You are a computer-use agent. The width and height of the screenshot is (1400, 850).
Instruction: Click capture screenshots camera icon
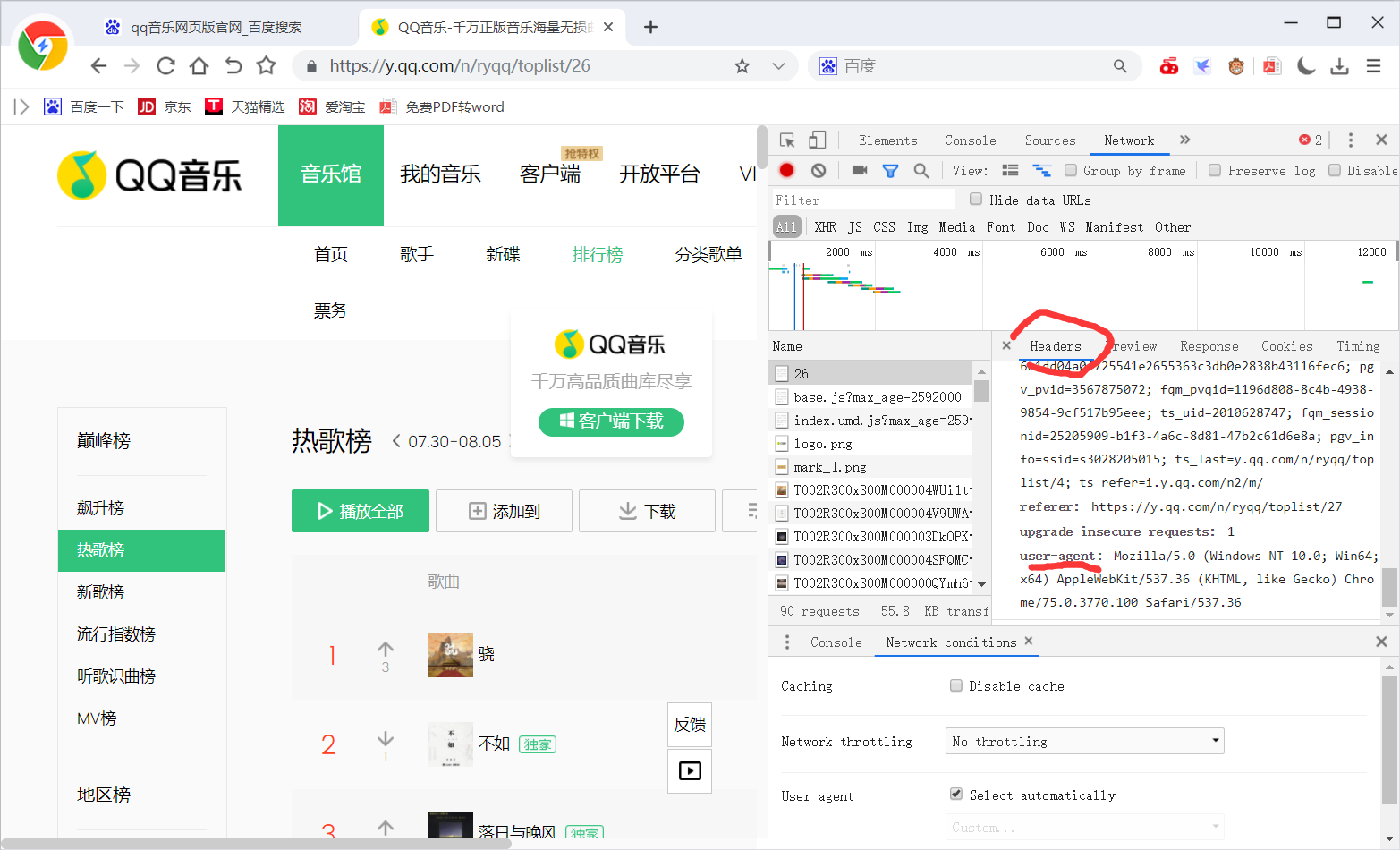pos(860,170)
